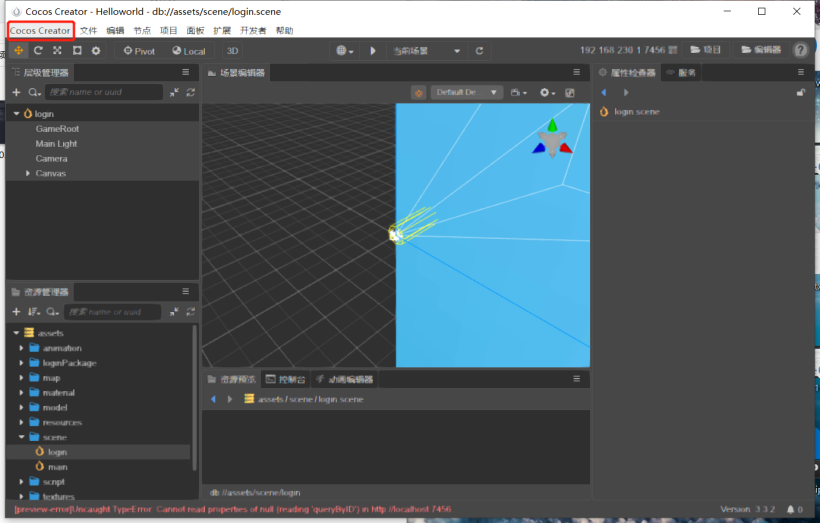Viewport: 820px width, 523px height.
Task: Open the hierarchy search type magnifier
Action: [34, 92]
